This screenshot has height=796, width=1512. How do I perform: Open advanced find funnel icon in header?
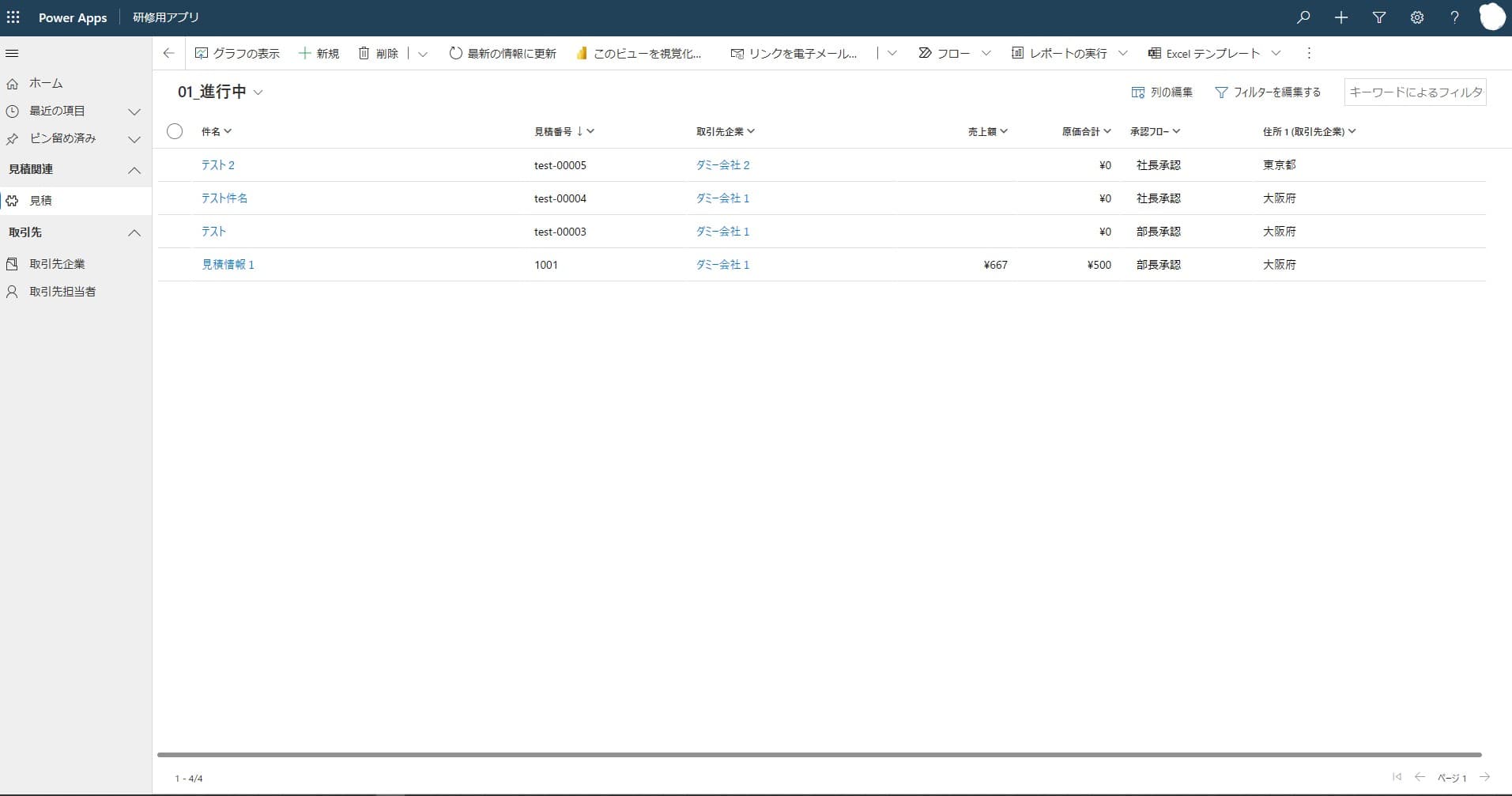[1379, 17]
